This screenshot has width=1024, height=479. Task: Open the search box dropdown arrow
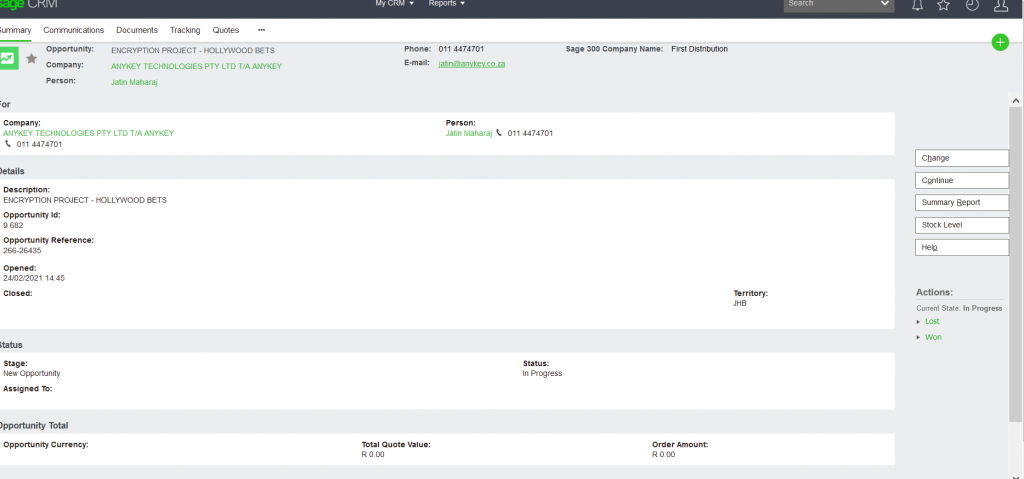pos(884,5)
